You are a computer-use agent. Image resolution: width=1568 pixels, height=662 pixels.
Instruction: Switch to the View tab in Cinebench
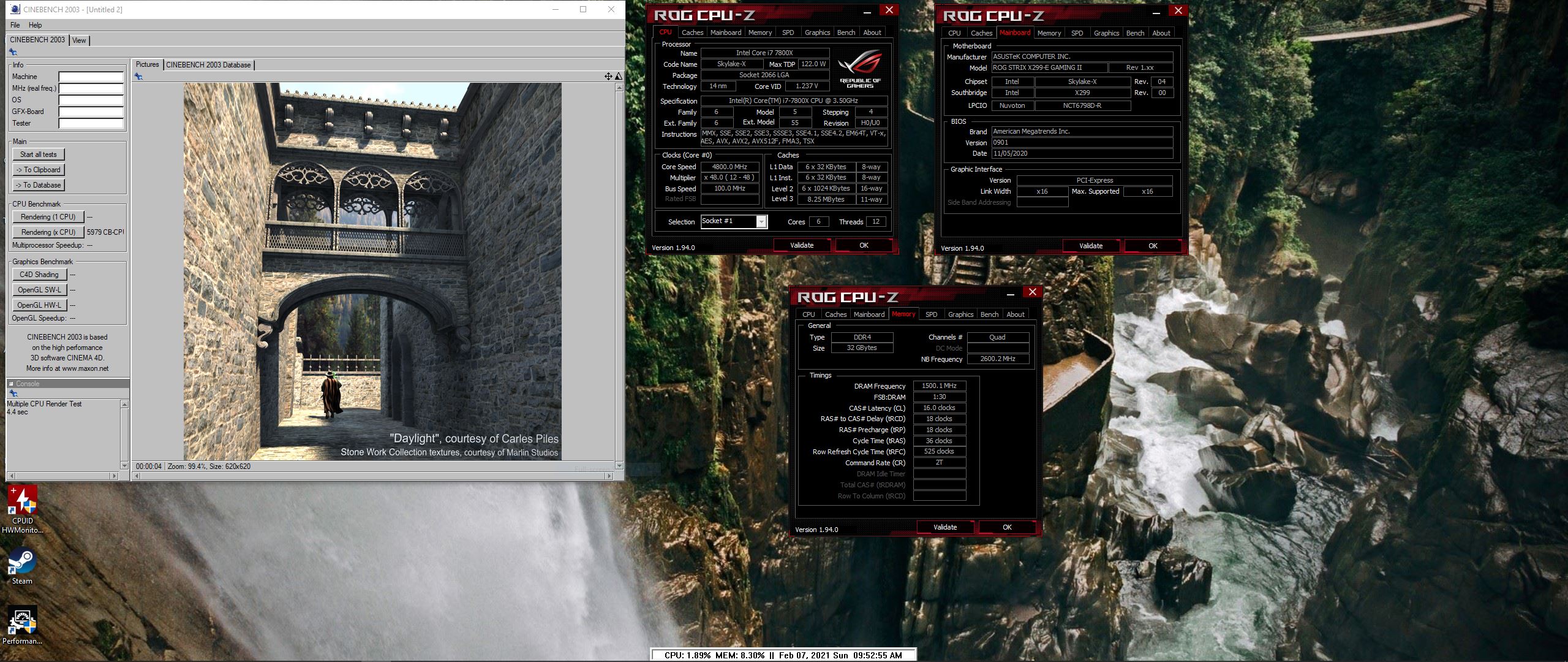(x=80, y=40)
